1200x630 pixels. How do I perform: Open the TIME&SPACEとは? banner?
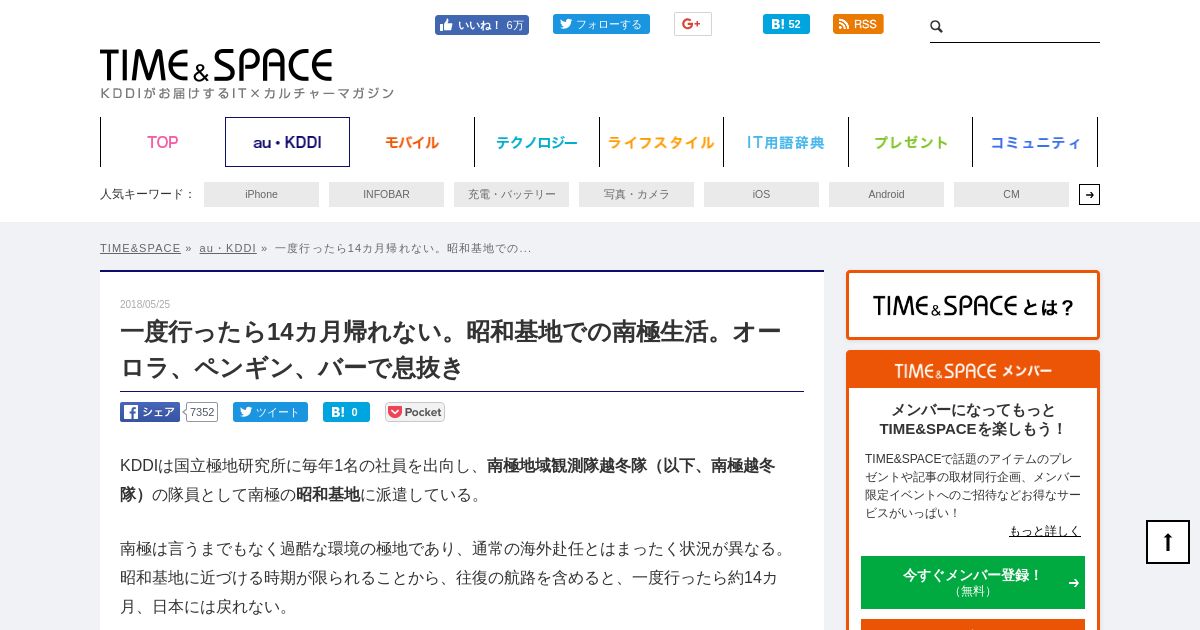pyautogui.click(x=973, y=305)
